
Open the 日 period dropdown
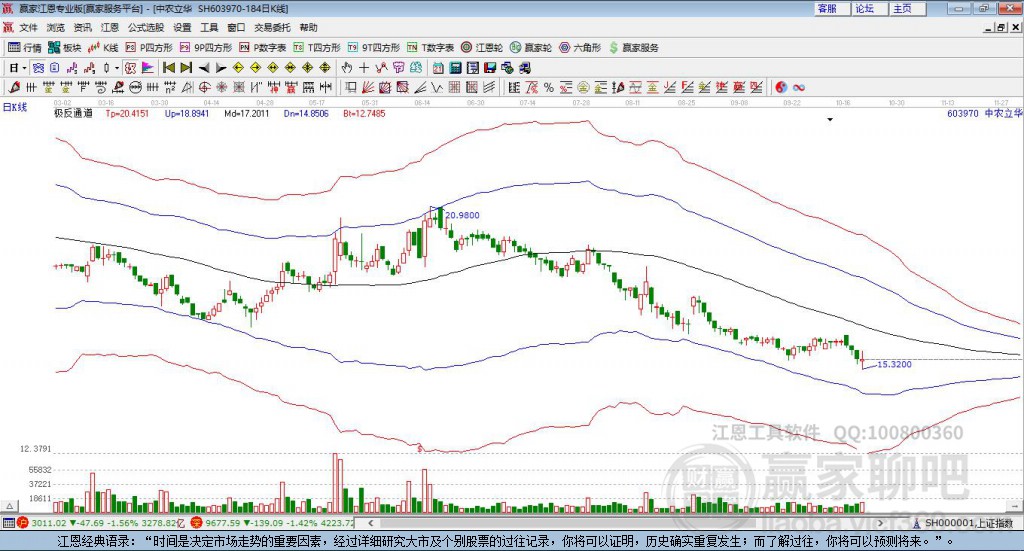(x=24, y=68)
